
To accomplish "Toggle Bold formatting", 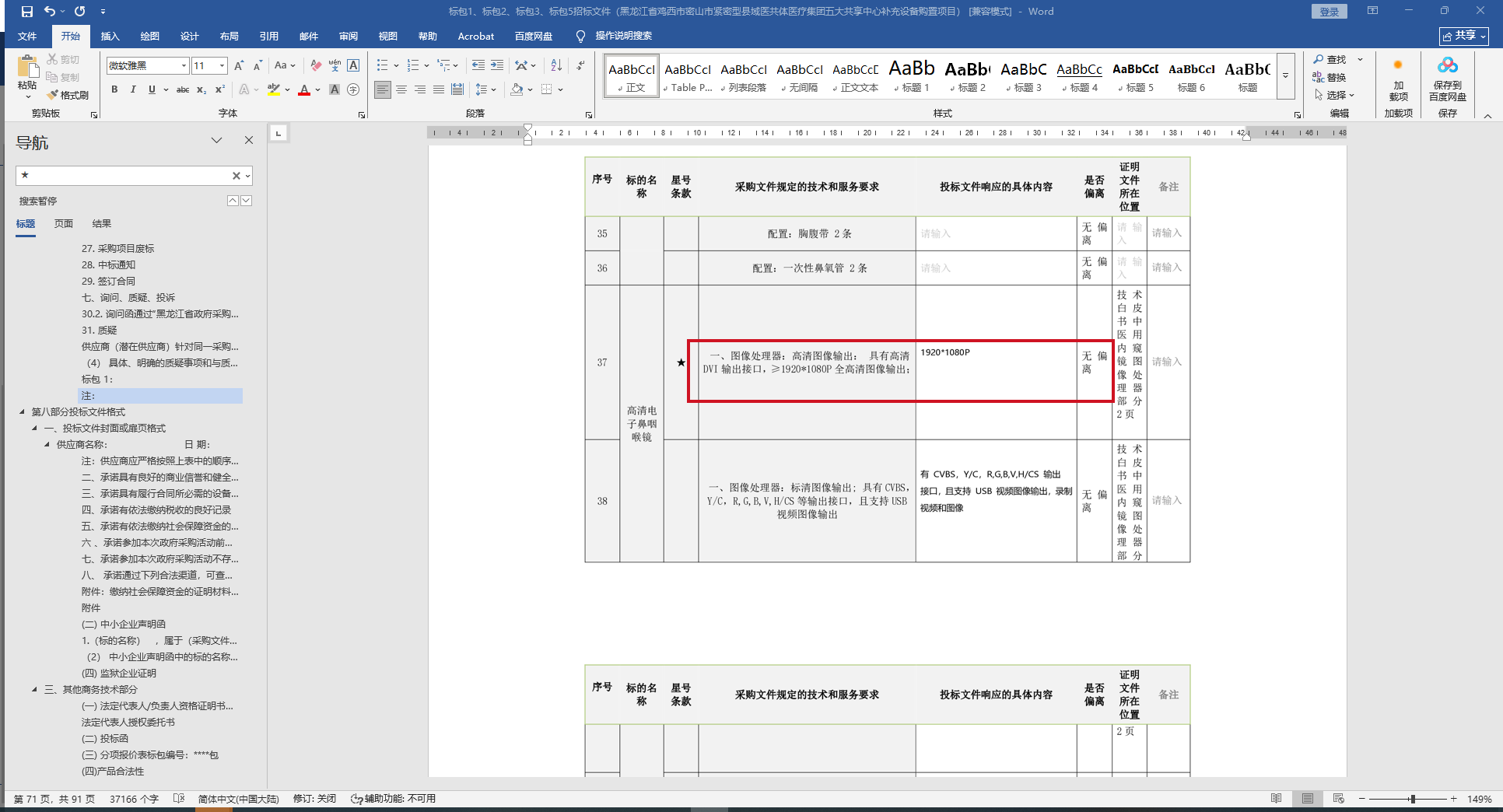I will pos(114,89).
